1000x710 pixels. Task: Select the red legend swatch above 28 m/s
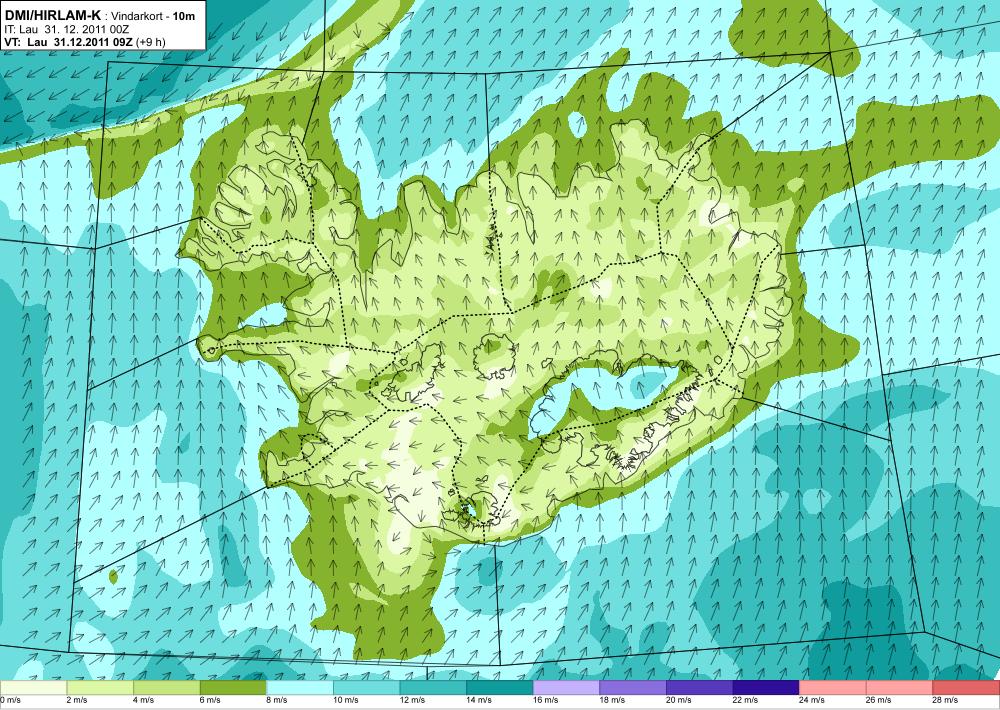pos(966,687)
